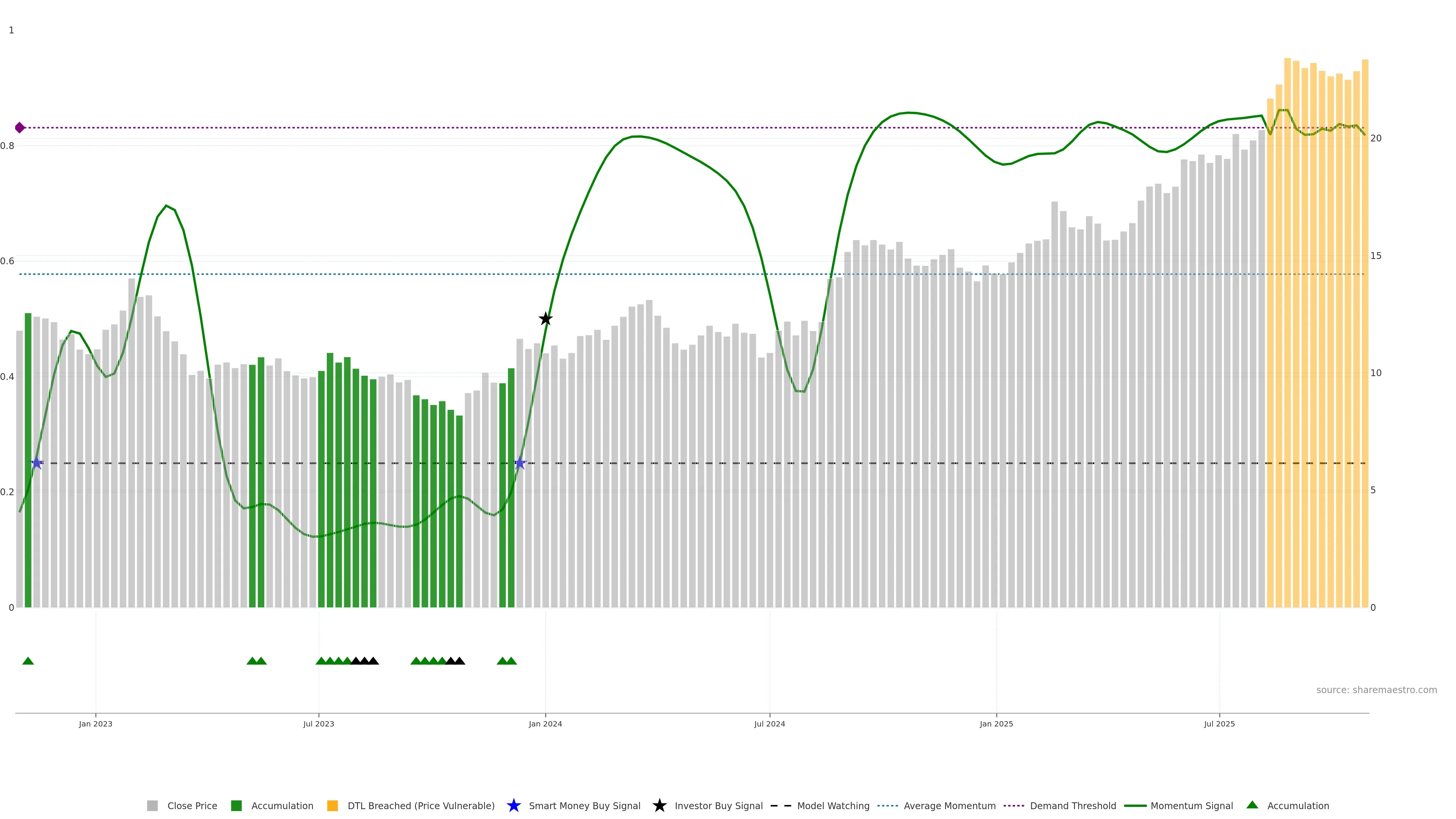1456x819 pixels.
Task: Click the purple diamond marker on Demand Threshold line
Action: coord(20,128)
